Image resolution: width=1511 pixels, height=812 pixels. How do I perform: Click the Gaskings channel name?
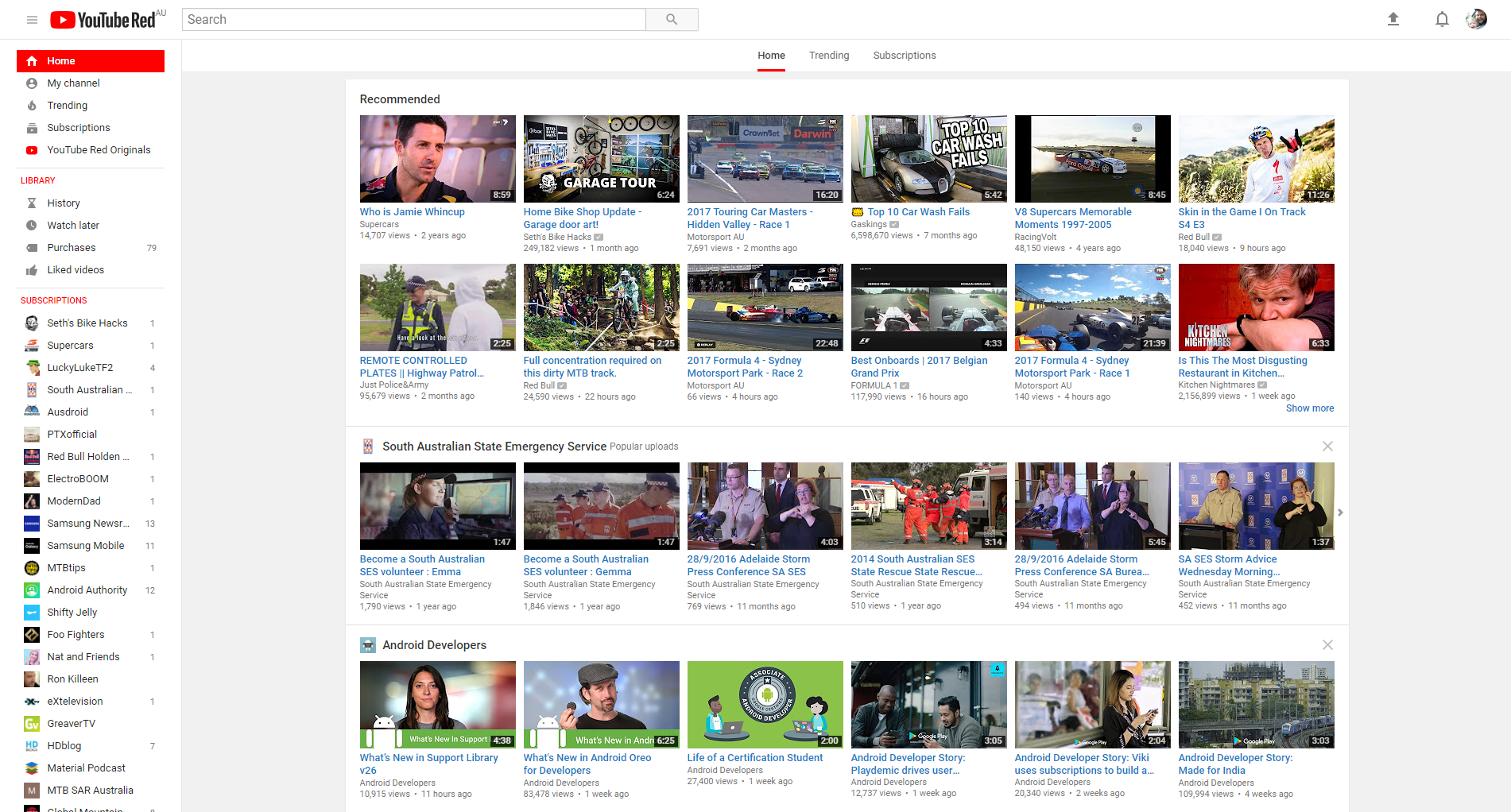coord(869,225)
